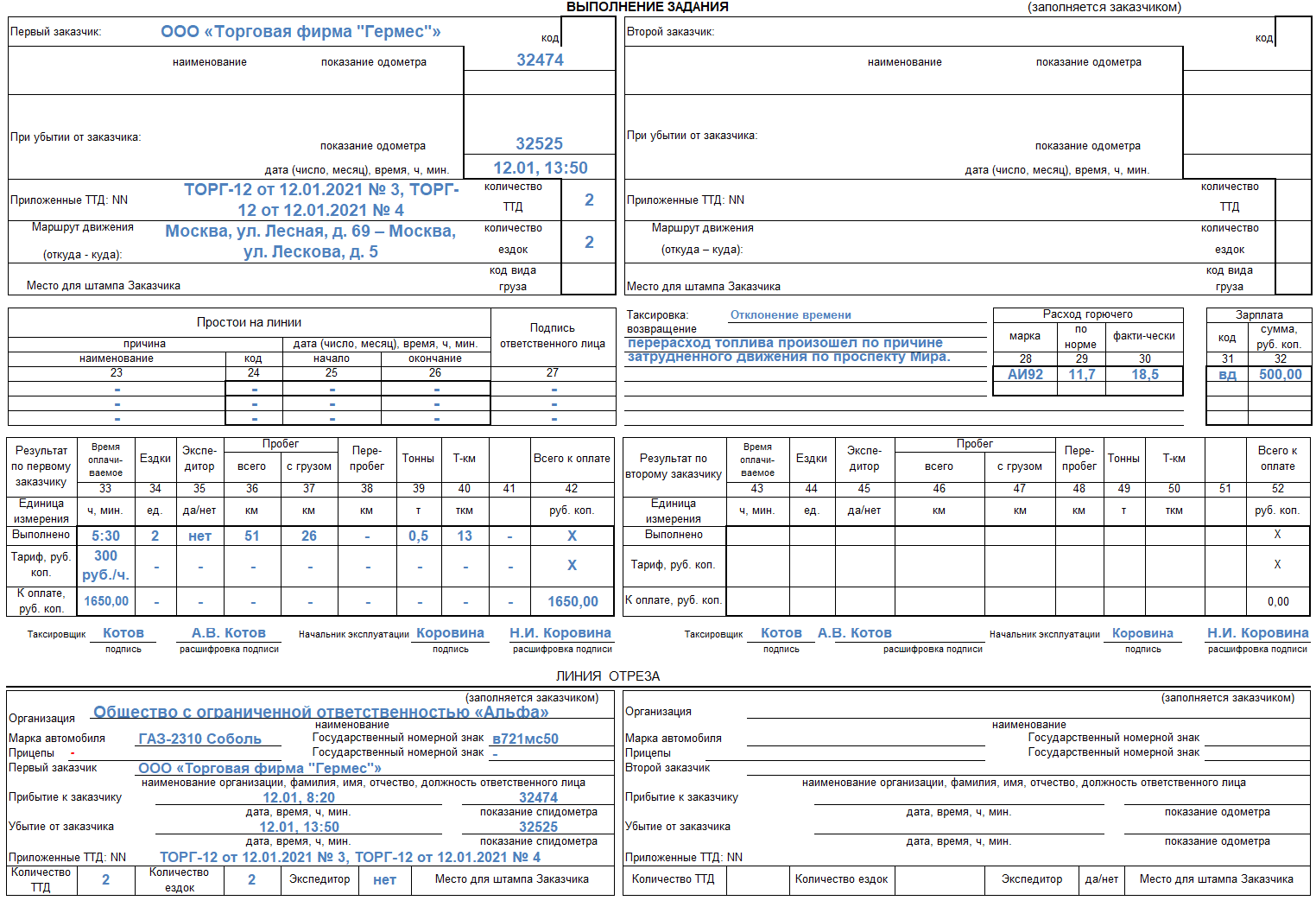Image resolution: width=1316 pixels, height=907 pixels.
Task: Click the mileage with cargo cell 26
Action: [x=308, y=536]
